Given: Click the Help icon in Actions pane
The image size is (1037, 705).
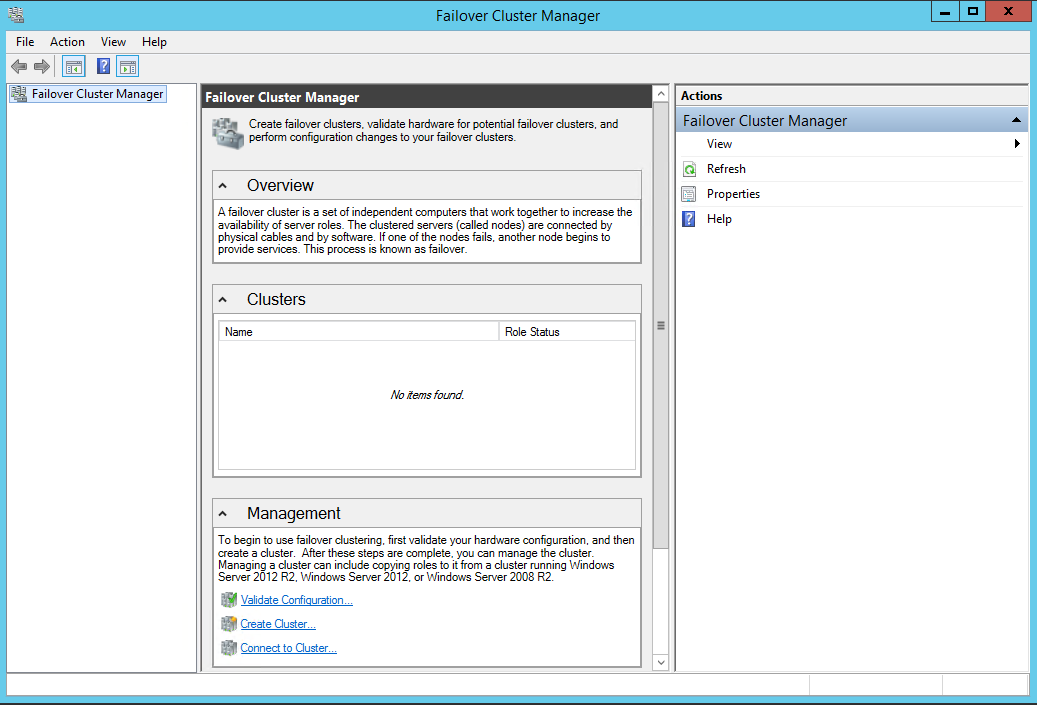Looking at the screenshot, I should point(689,220).
